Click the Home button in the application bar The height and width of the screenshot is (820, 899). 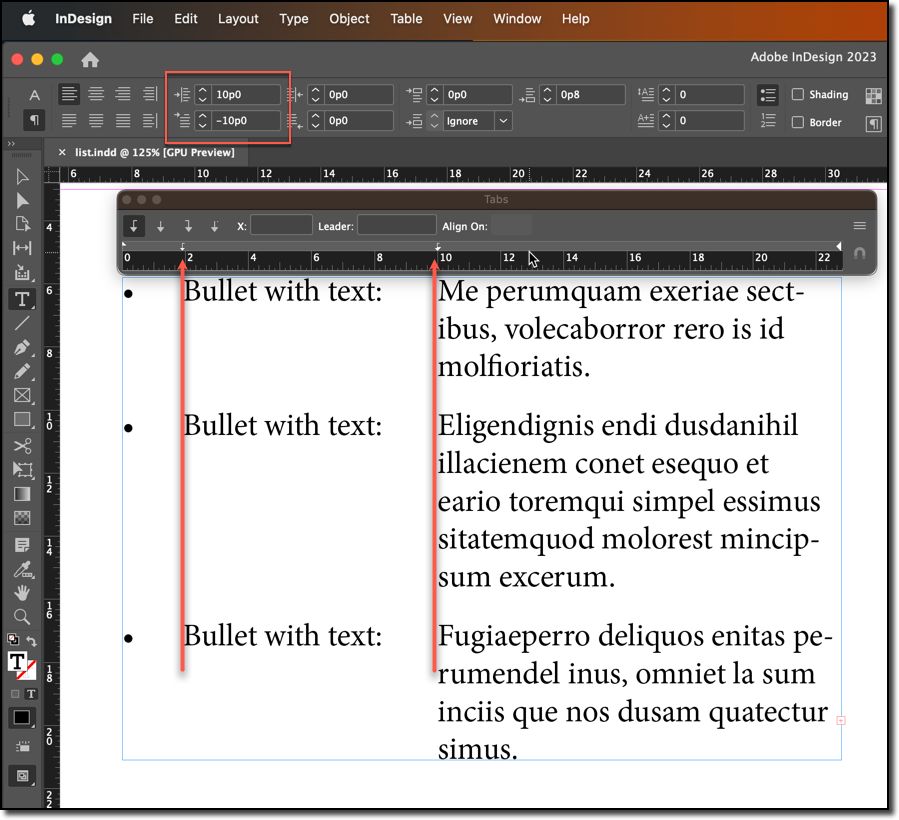pos(89,60)
